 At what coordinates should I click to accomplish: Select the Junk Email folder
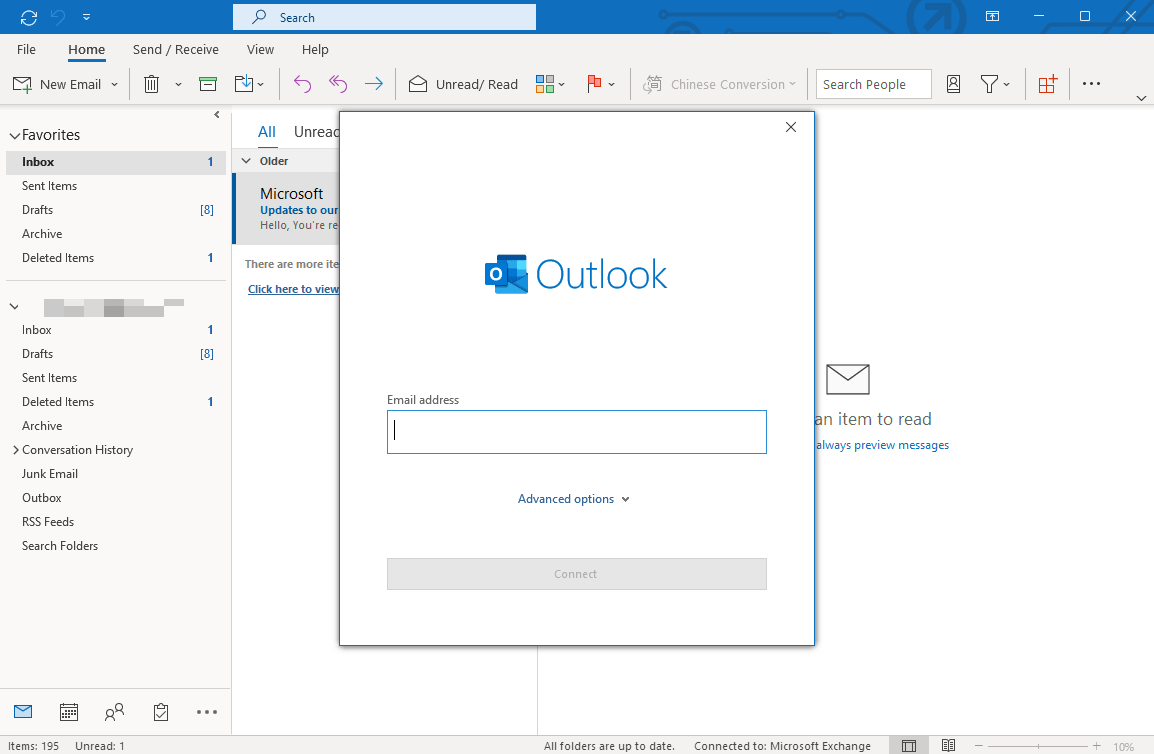pos(49,473)
